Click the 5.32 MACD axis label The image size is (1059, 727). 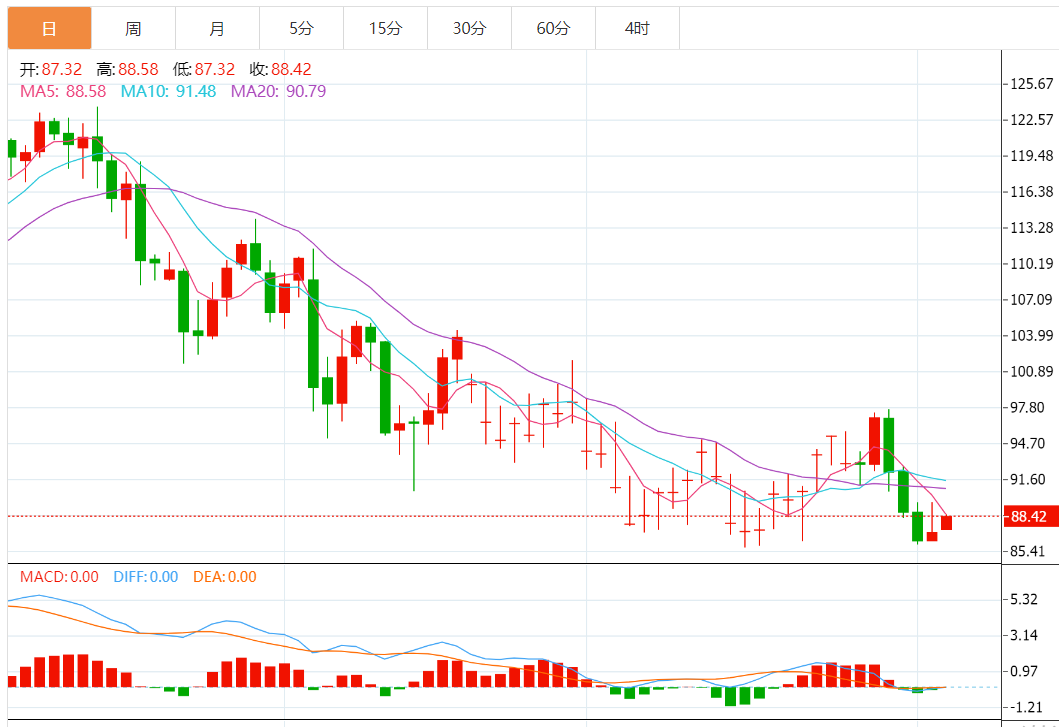1023,599
